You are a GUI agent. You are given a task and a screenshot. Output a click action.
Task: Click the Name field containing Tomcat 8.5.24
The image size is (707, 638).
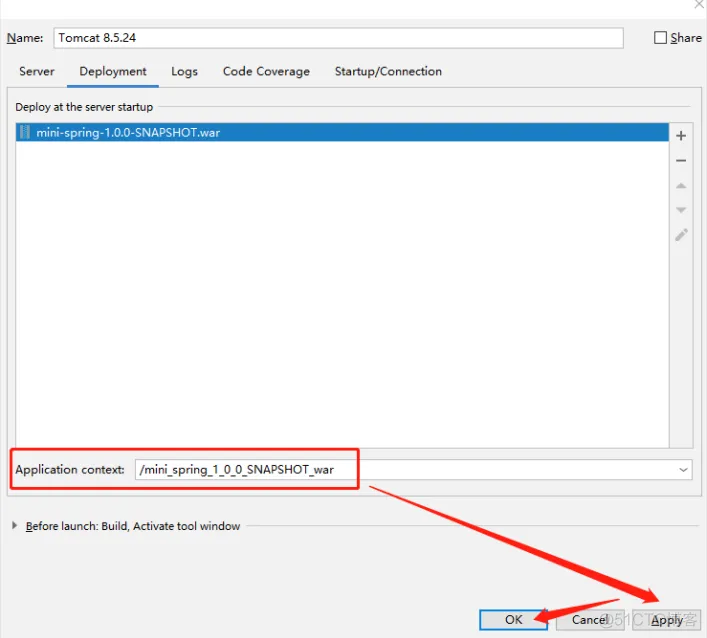[337, 38]
